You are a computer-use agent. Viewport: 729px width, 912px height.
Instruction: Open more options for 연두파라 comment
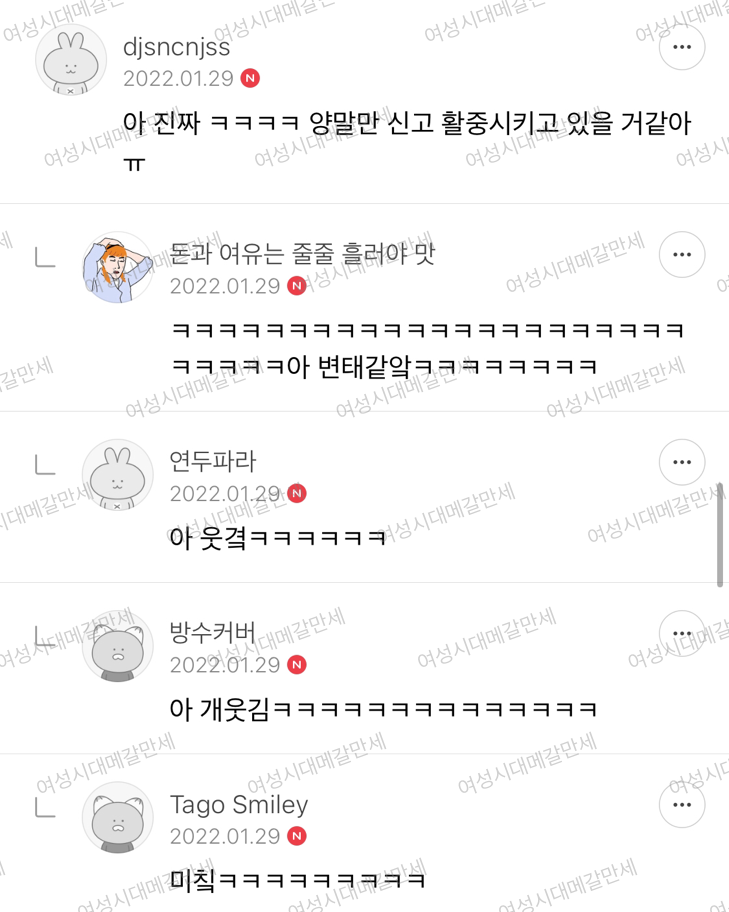tap(682, 462)
